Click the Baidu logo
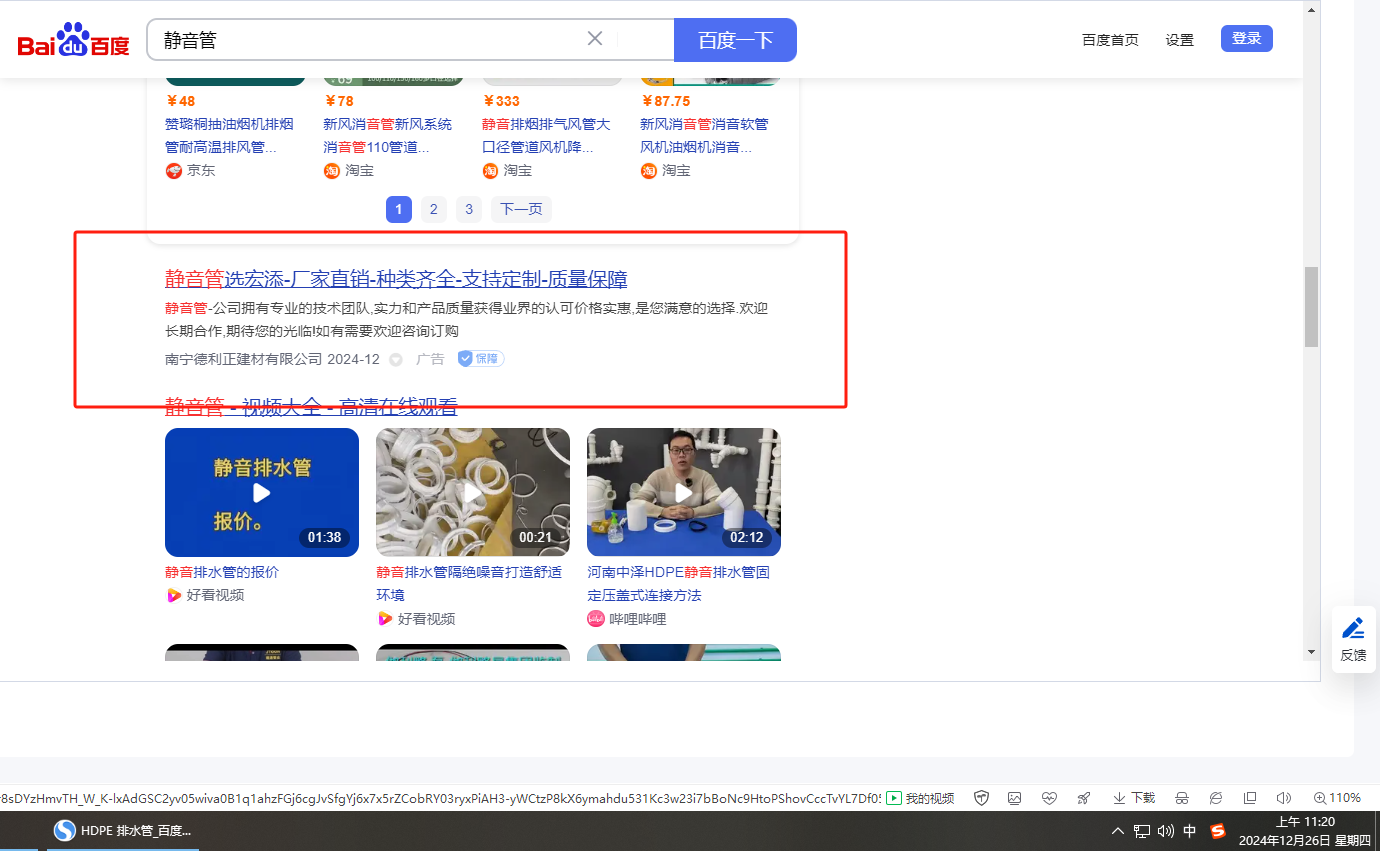 74,40
